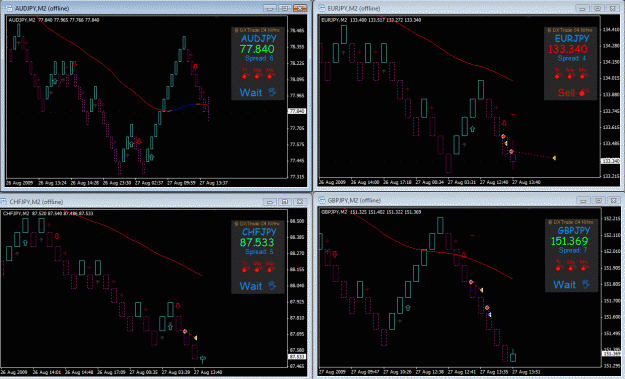Click '27 Aug 13:37' on AUDJPY time axis

pos(214,183)
